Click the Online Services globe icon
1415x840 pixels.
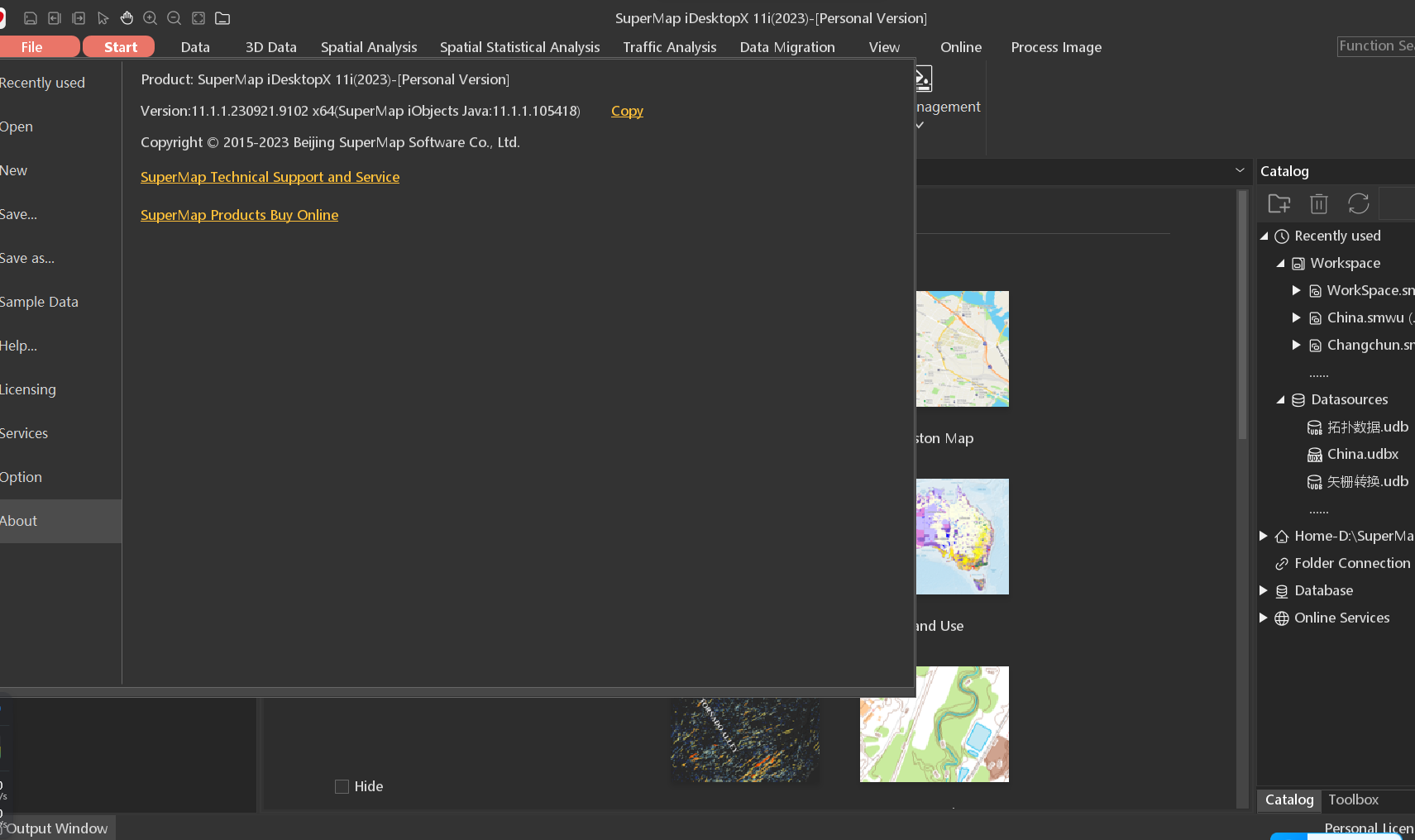pos(1282,618)
